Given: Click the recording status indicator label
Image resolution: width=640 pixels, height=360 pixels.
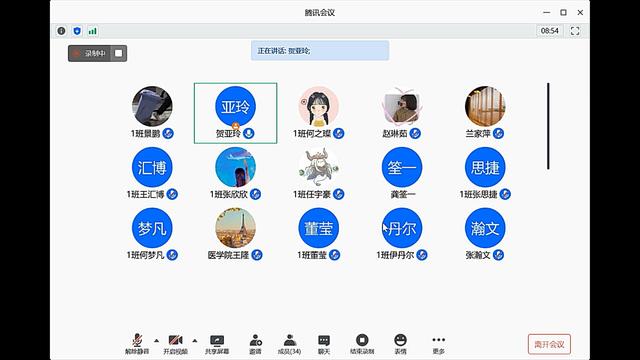Looking at the screenshot, I should point(89,53).
